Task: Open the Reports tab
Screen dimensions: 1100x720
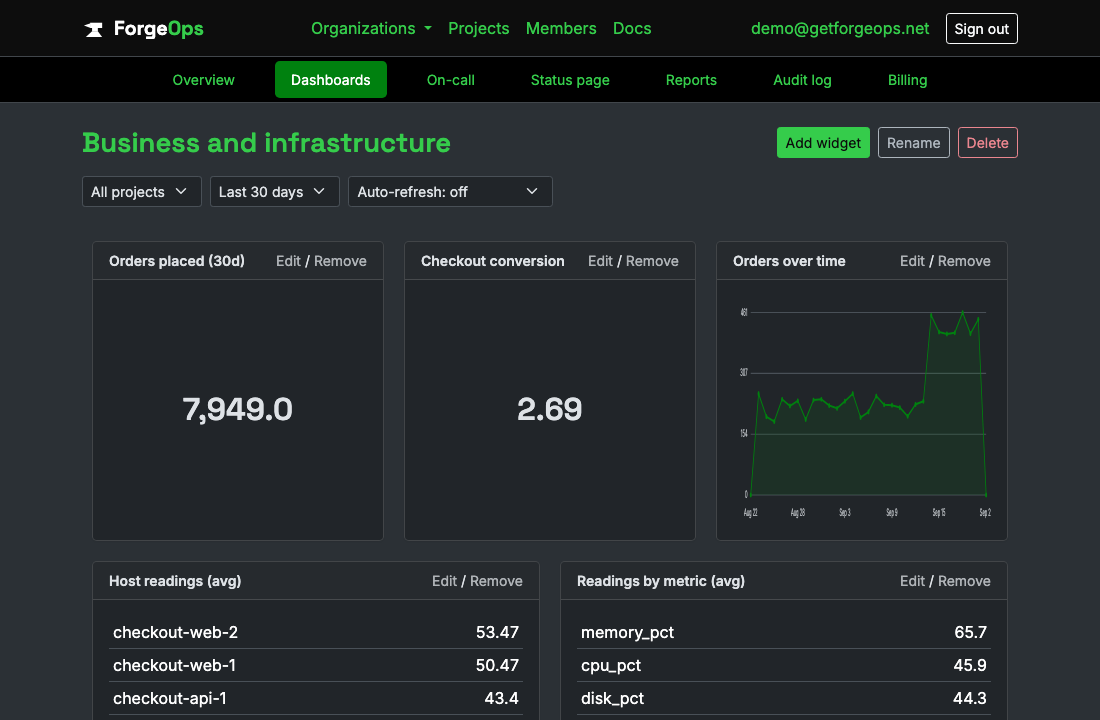Action: tap(691, 80)
